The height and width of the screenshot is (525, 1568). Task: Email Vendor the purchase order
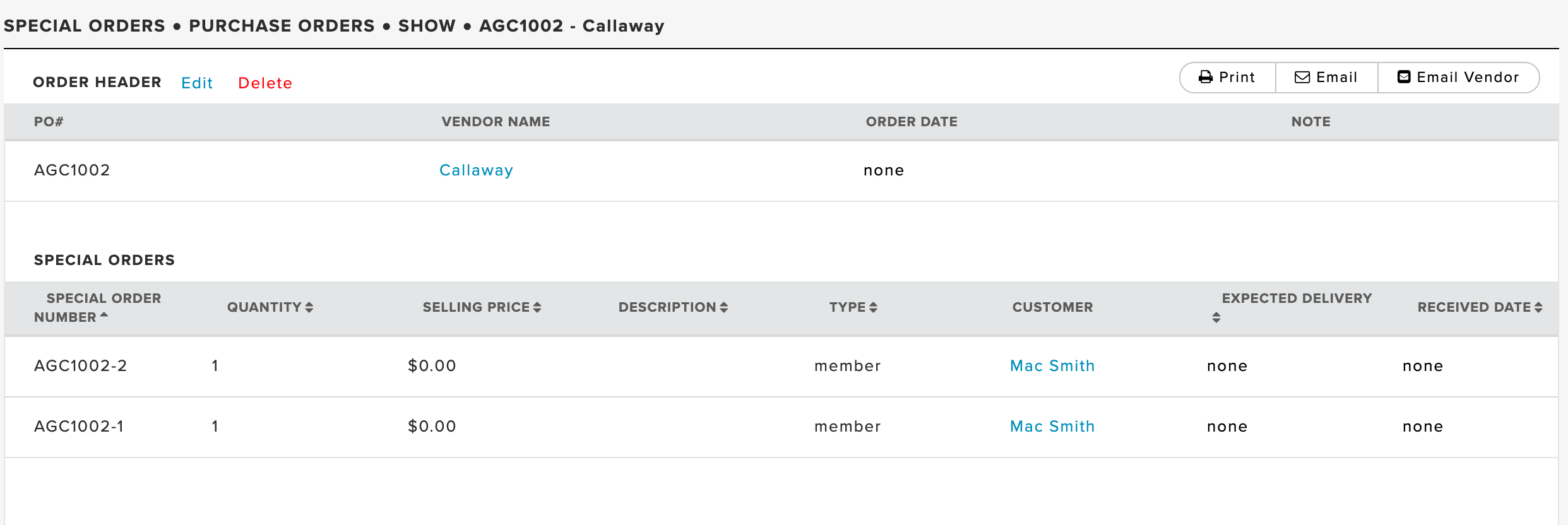coord(1459,78)
